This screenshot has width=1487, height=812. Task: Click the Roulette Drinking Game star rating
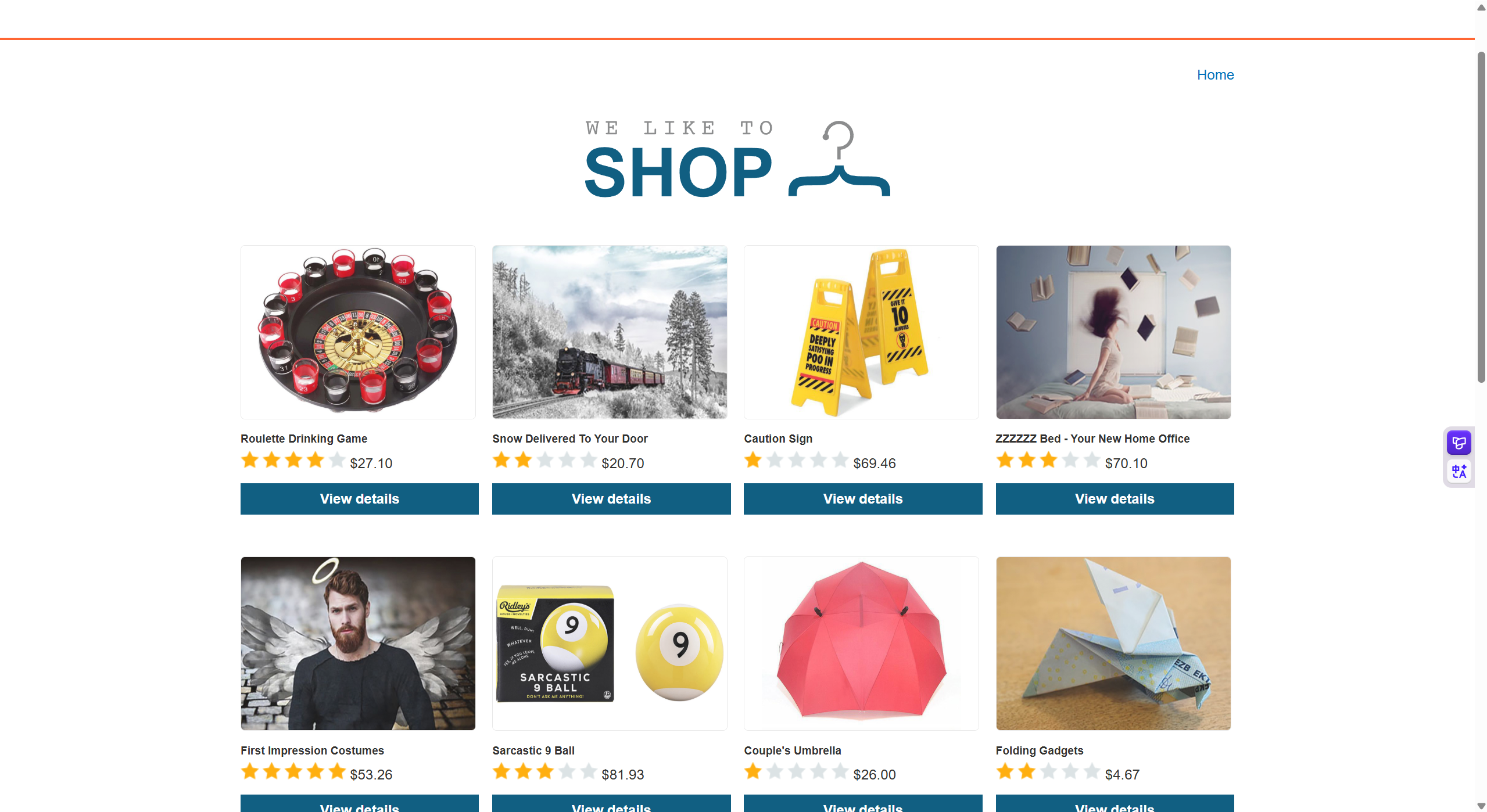tap(293, 461)
